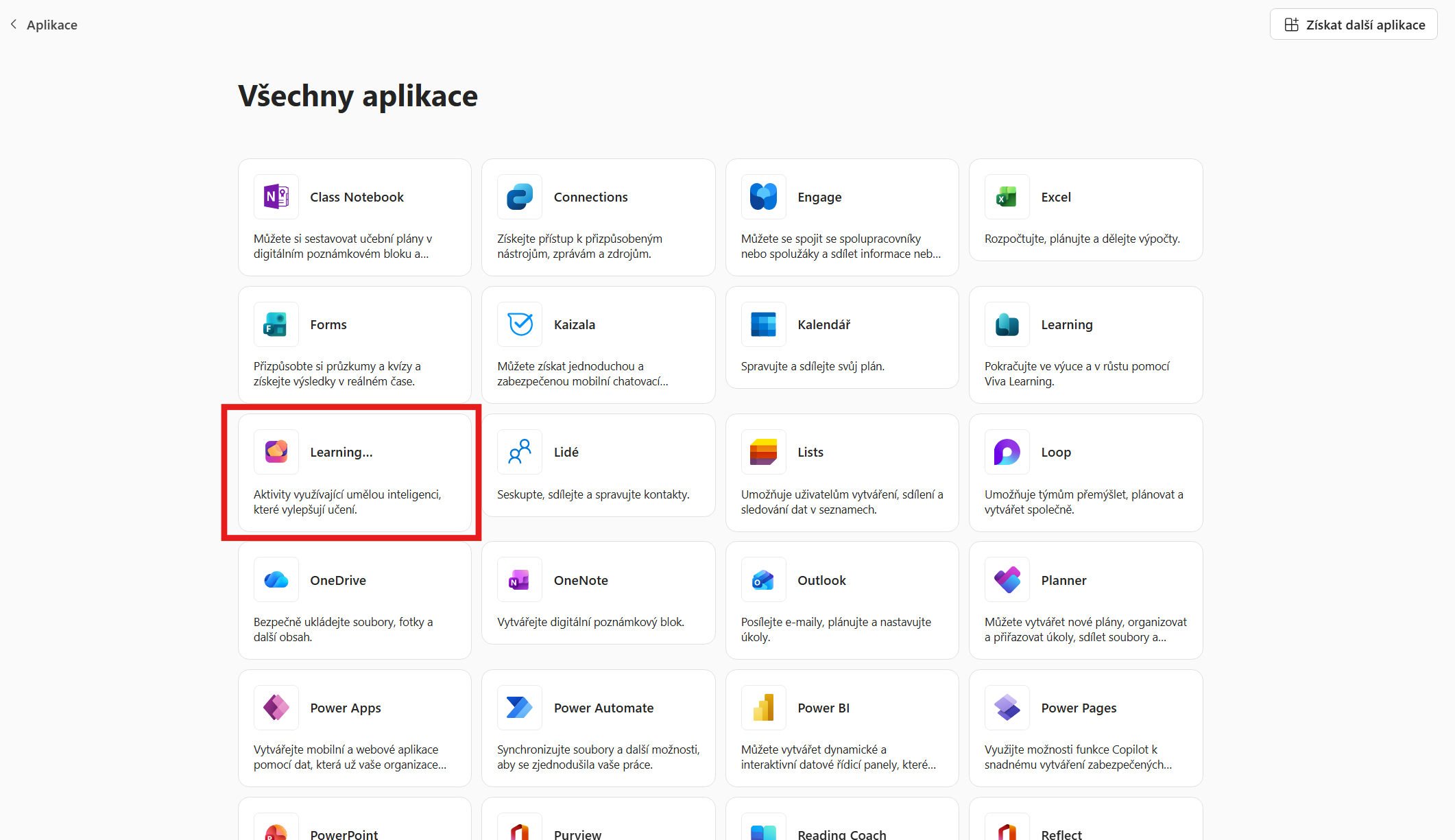The image size is (1455, 840).
Task: Click the Forms app icon
Action: tap(276, 324)
